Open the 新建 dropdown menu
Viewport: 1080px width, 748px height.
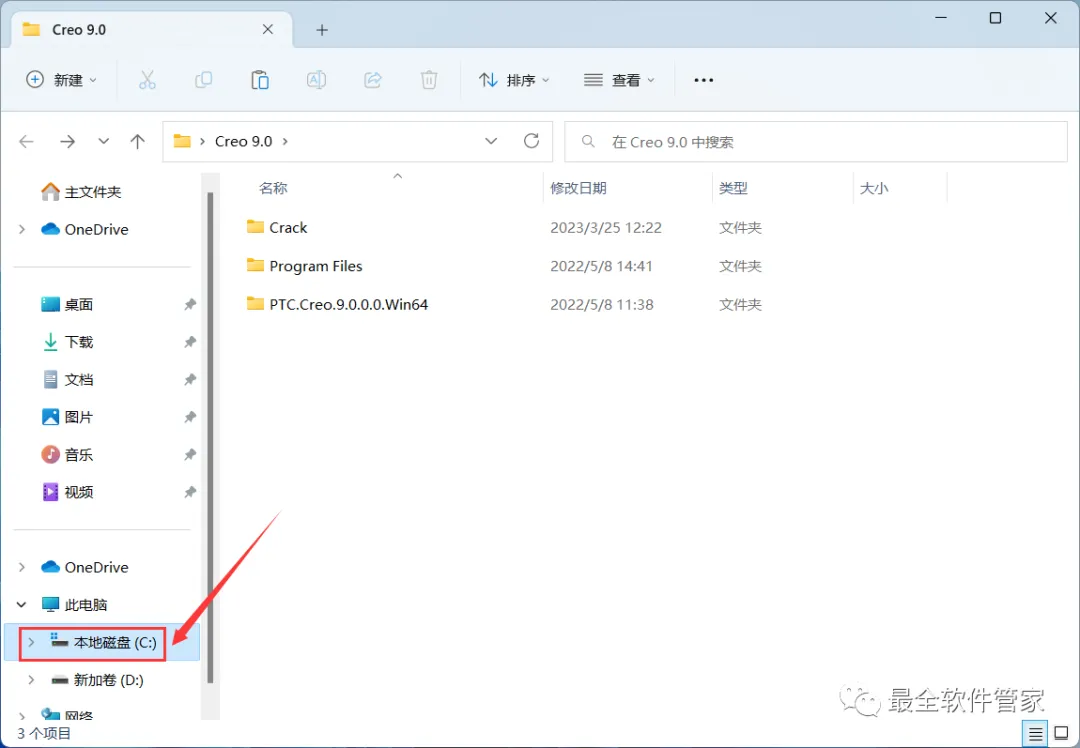tap(62, 80)
